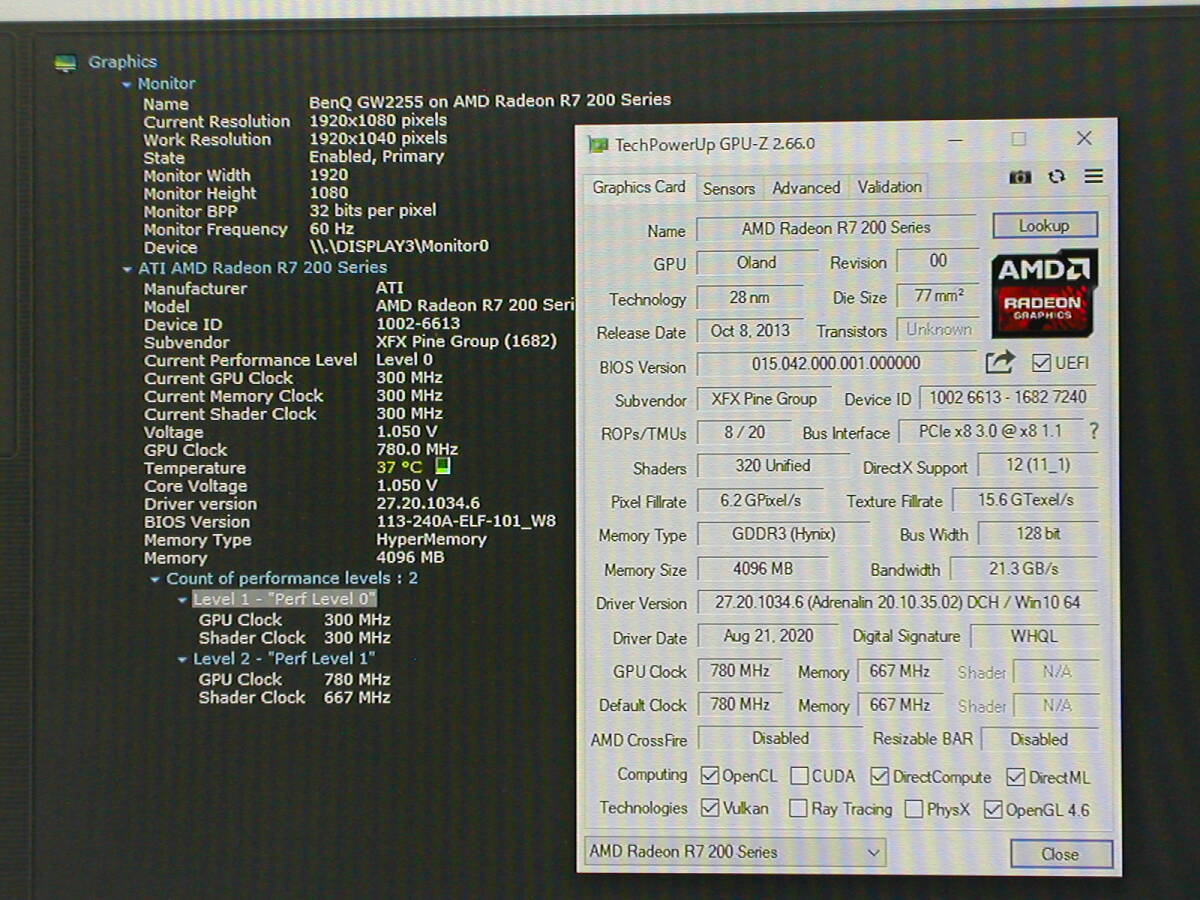The height and width of the screenshot is (900, 1200).
Task: Toggle the DirectCompute checkbox
Action: click(x=879, y=776)
